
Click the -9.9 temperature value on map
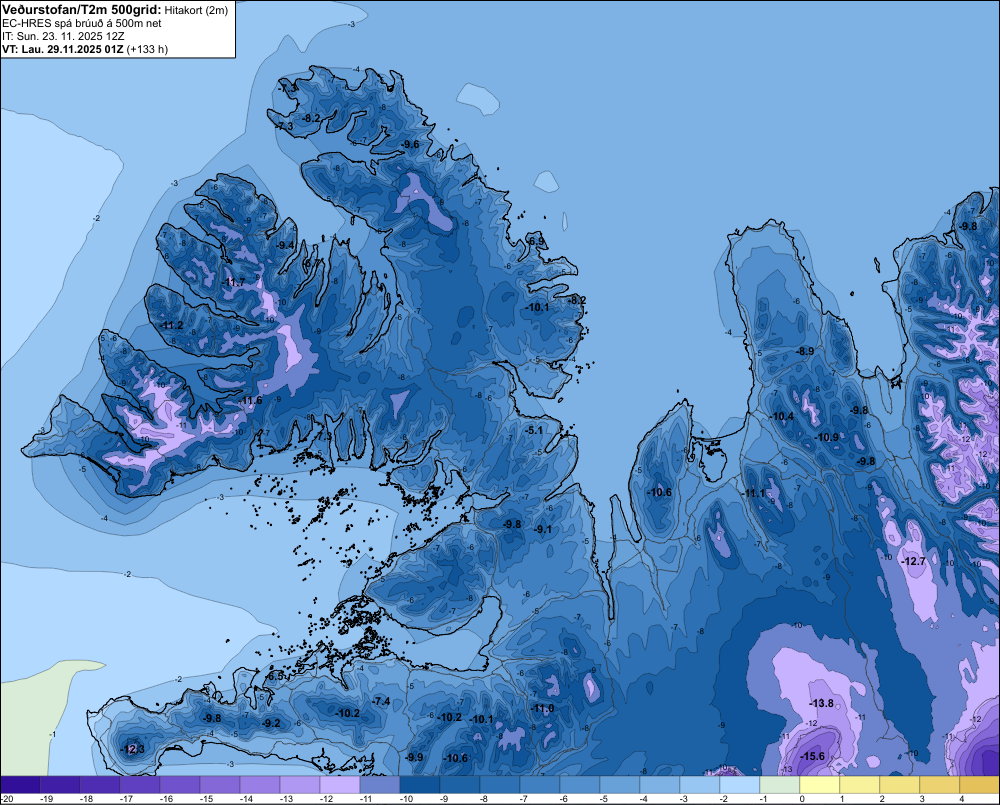[413, 757]
